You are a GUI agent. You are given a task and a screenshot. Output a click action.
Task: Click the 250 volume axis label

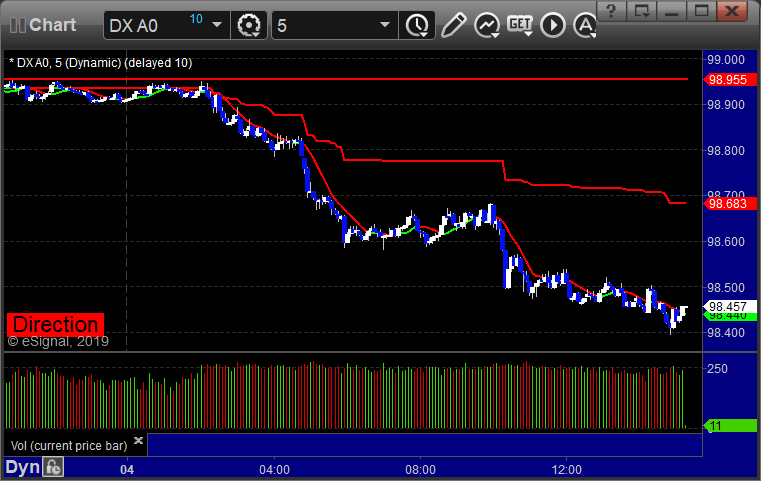pyautogui.click(x=717, y=368)
